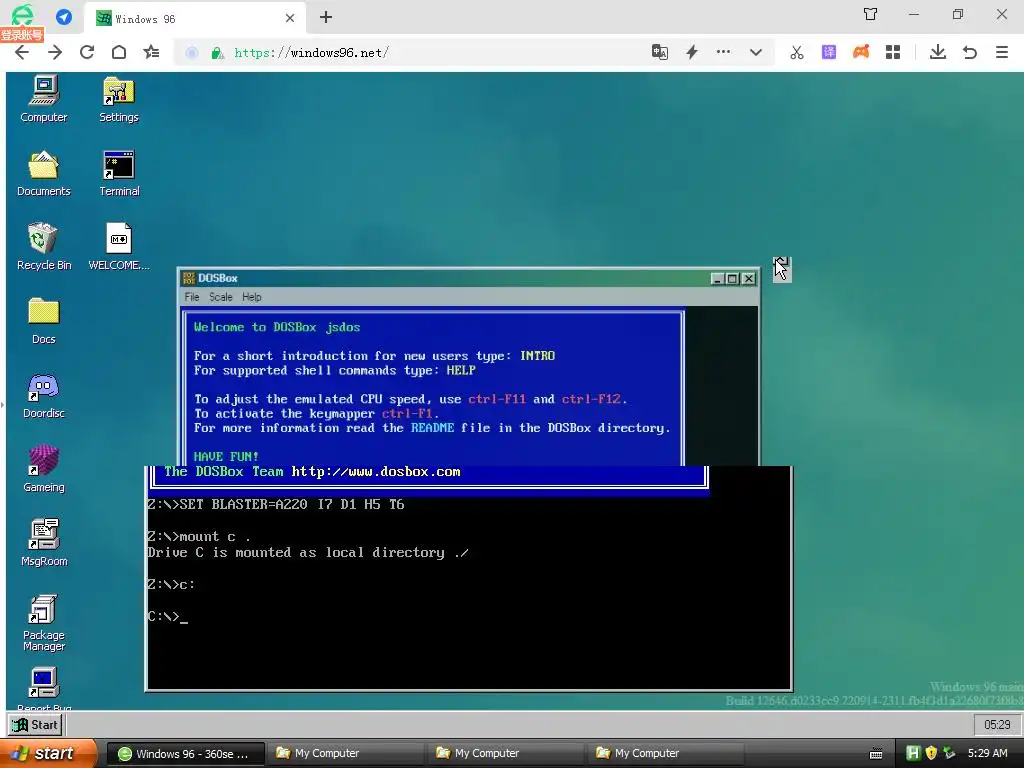Close the DOSBox window
The height and width of the screenshot is (768, 1024).
[x=749, y=279]
